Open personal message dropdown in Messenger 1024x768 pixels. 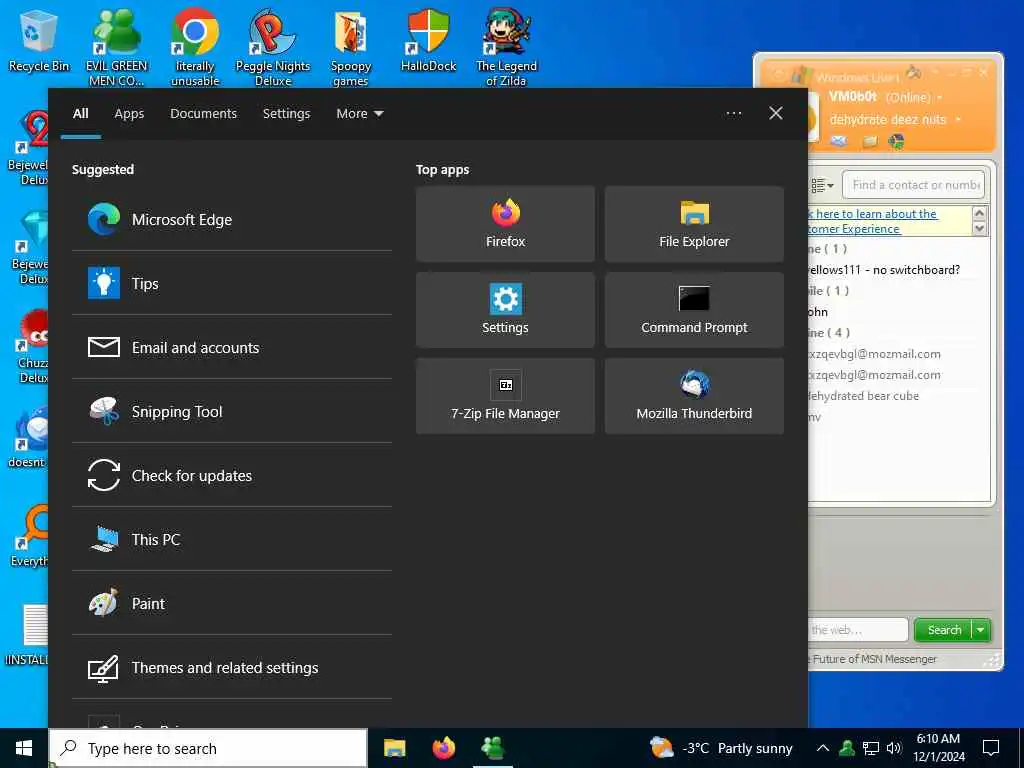pos(958,120)
